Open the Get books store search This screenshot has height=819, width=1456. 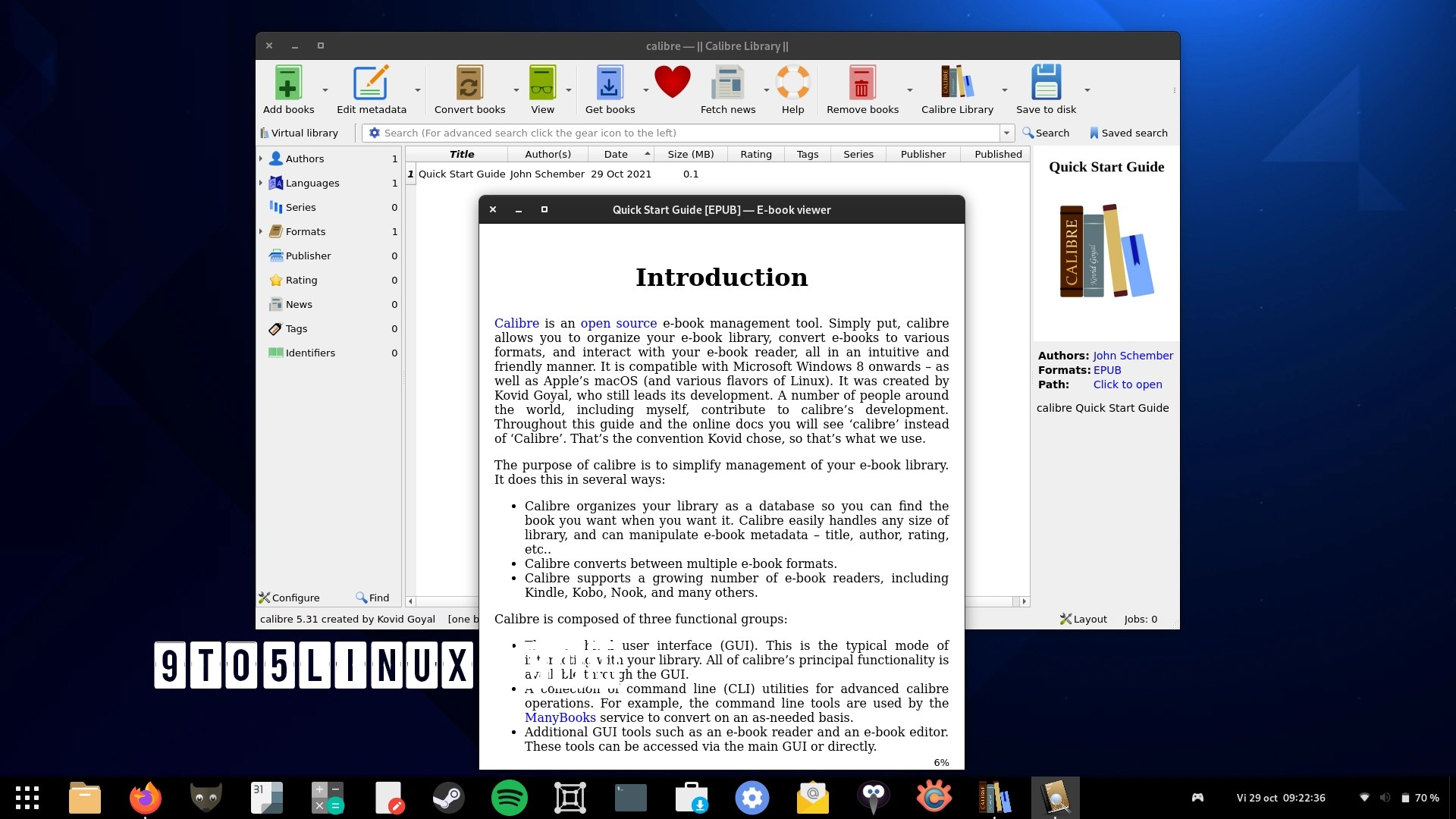610,82
